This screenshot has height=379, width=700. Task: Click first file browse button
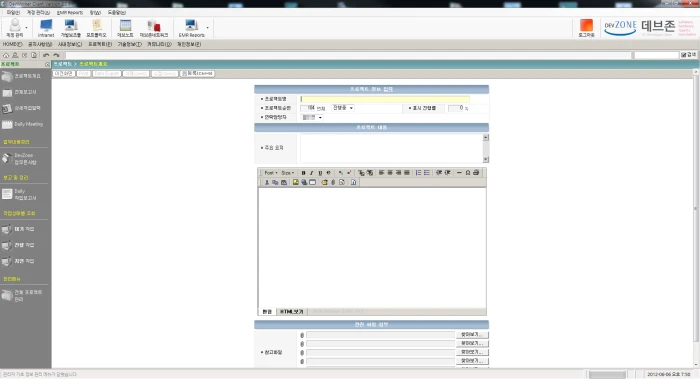(472, 335)
